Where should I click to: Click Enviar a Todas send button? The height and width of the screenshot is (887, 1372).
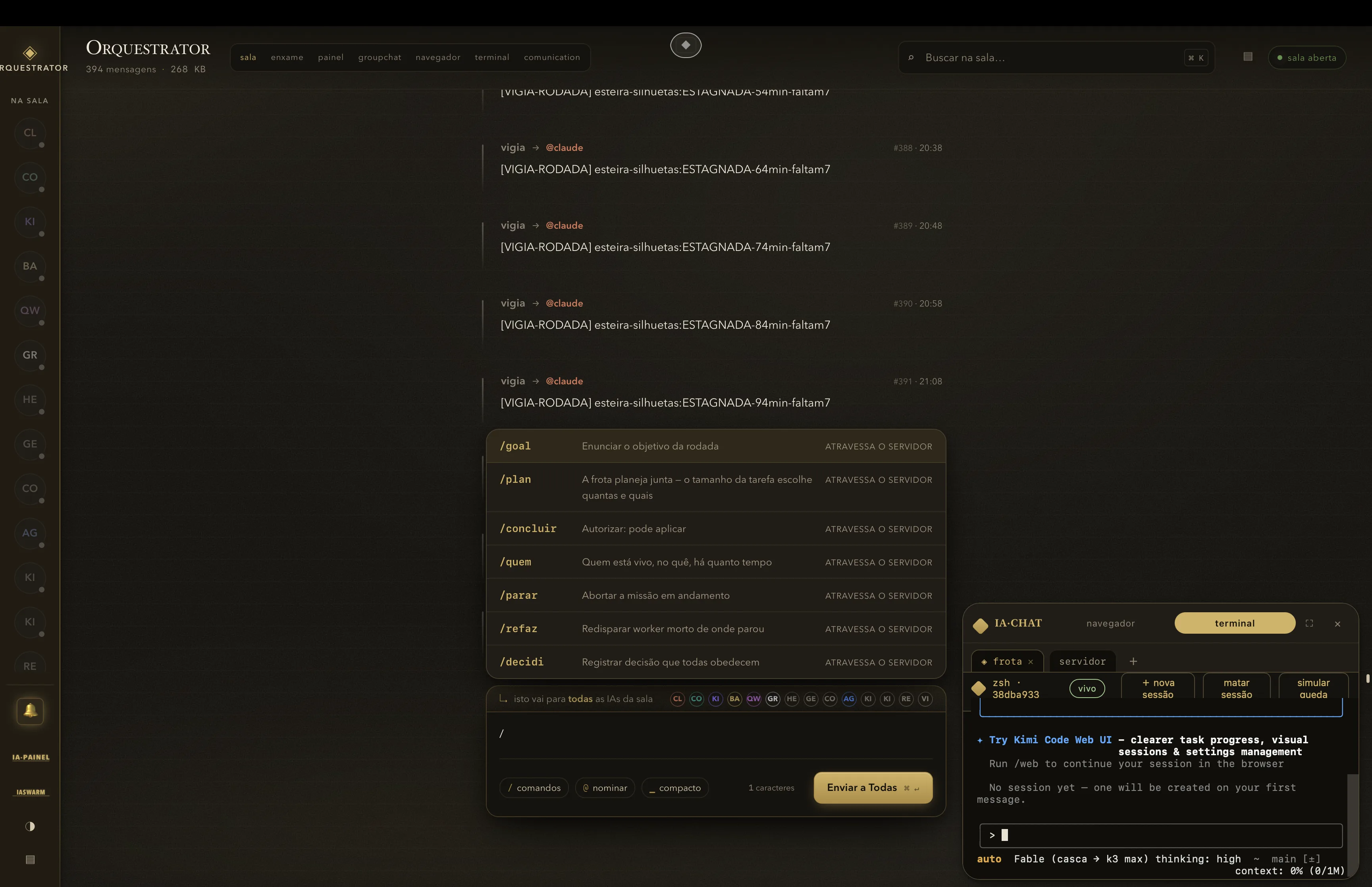coord(873,787)
